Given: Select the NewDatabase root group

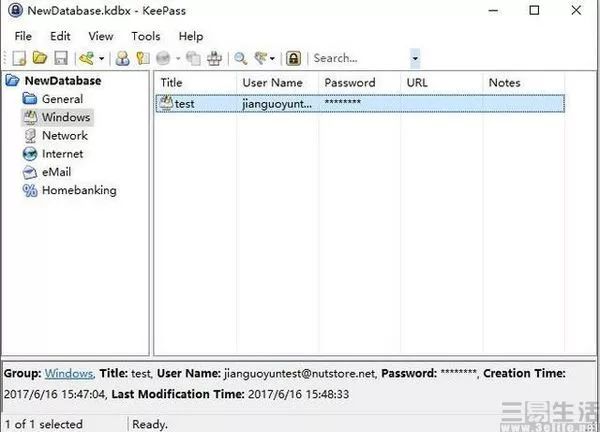Looking at the screenshot, I should tap(63, 81).
